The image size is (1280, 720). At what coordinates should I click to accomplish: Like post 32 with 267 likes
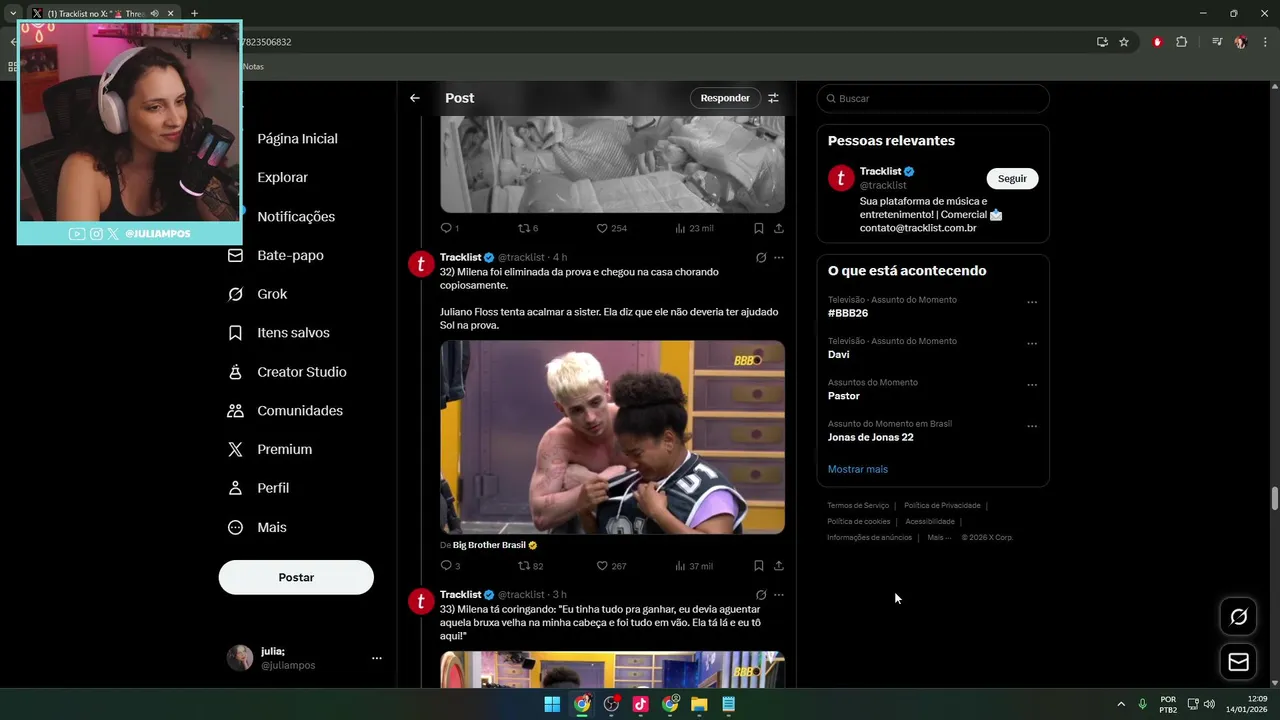(611, 566)
